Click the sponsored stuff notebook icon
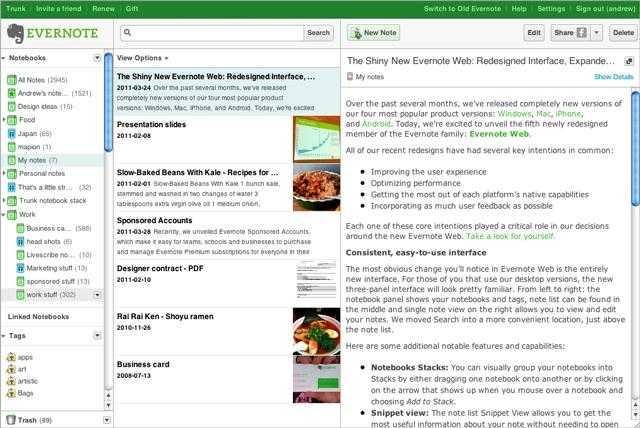 coord(20,282)
